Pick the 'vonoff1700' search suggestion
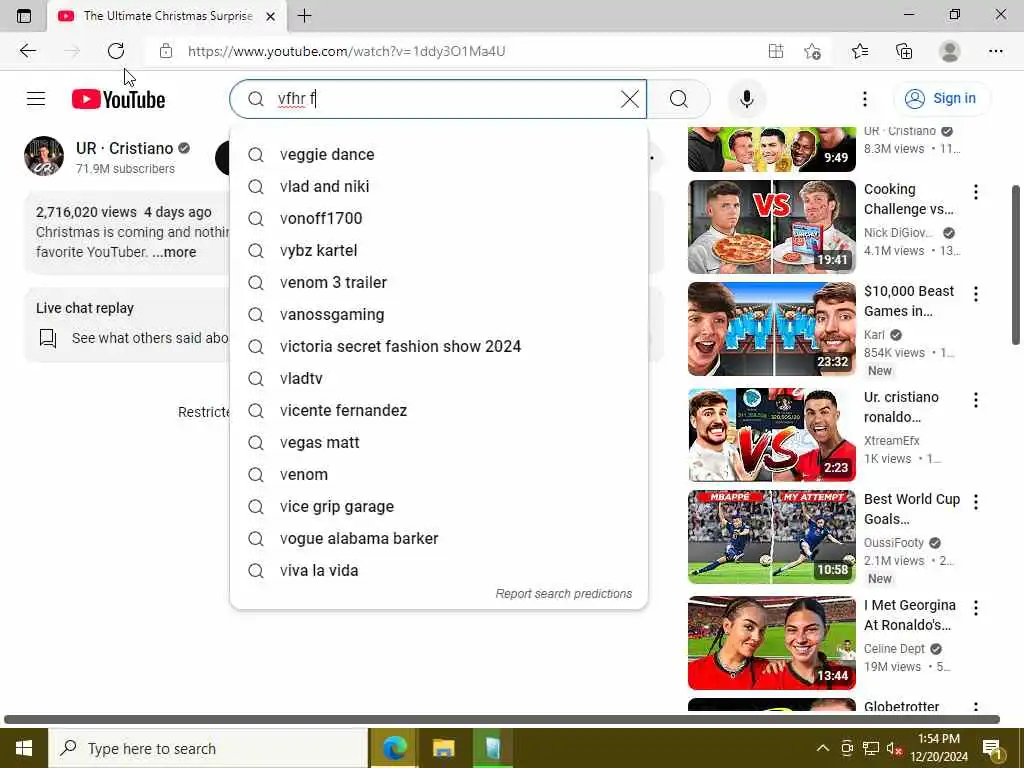1024x768 pixels. (439, 218)
